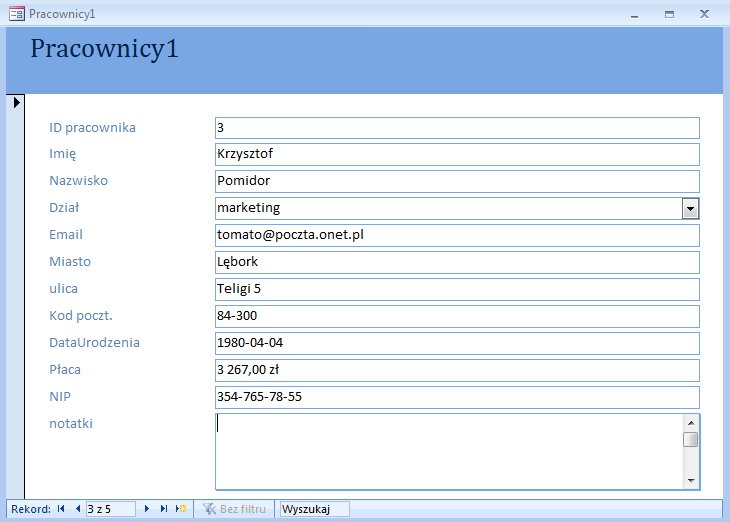Screen dimensions: 730x522
Task: Click the 'Imię' label
Action: [x=62, y=154]
